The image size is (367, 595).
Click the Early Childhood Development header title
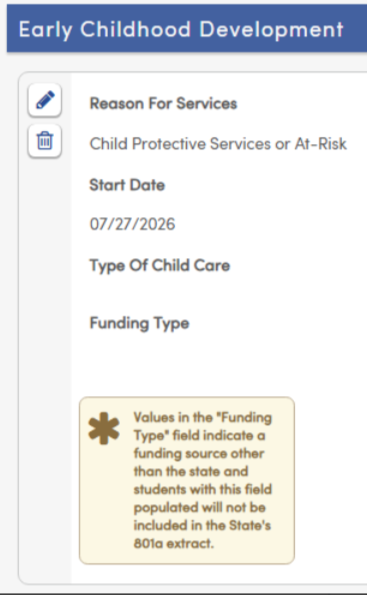181,29
